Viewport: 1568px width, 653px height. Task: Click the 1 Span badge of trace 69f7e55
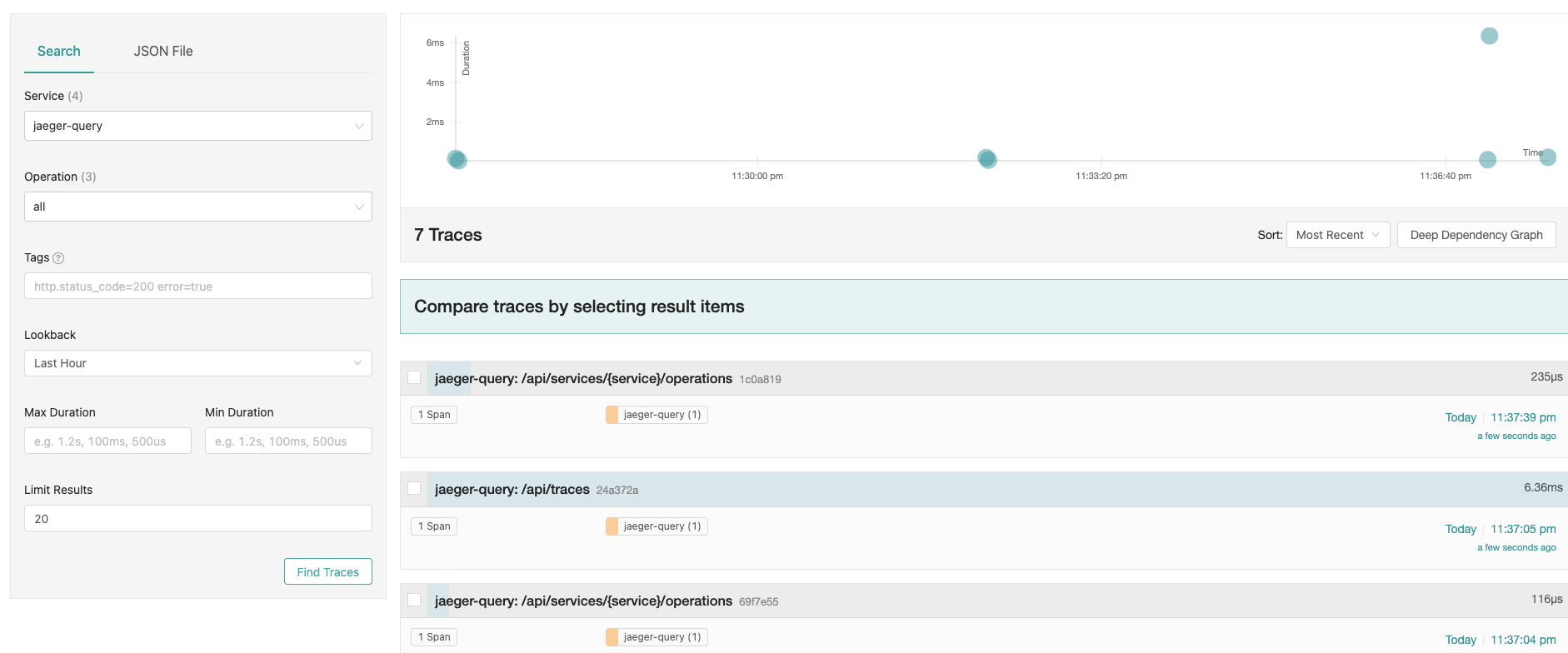[434, 637]
